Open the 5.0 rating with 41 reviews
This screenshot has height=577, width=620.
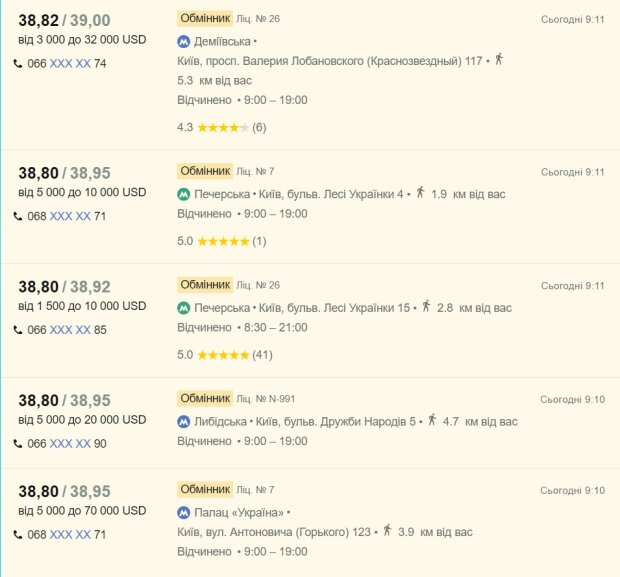click(x=225, y=355)
